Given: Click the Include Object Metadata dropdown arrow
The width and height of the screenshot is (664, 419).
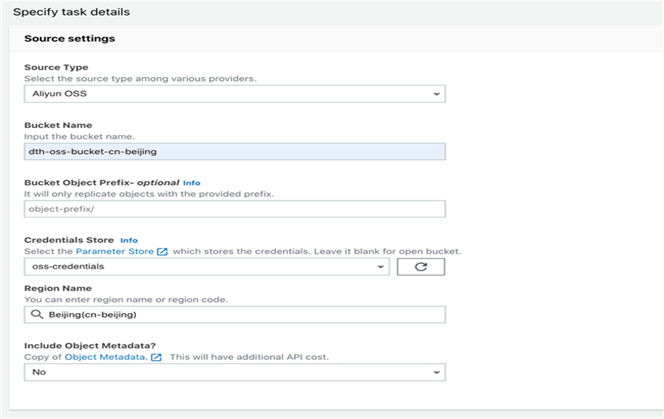Looking at the screenshot, I should [437, 372].
